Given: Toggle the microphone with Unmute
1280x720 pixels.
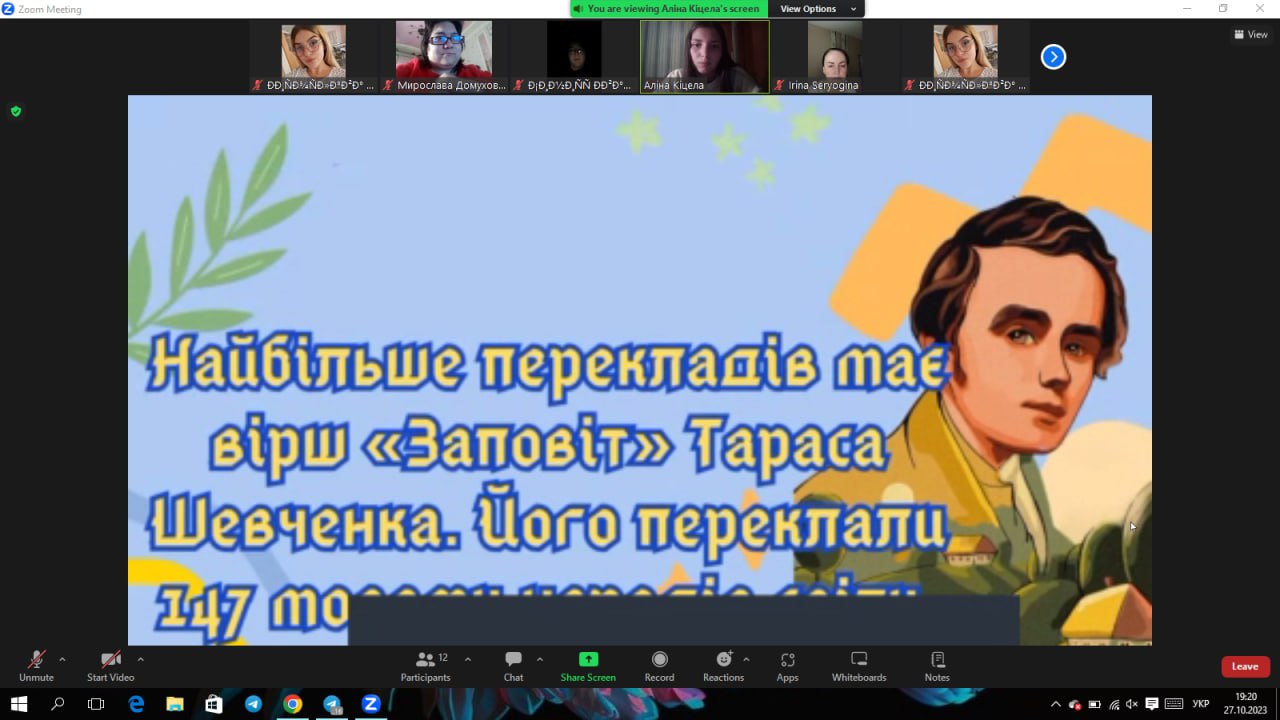Looking at the screenshot, I should 36,666.
